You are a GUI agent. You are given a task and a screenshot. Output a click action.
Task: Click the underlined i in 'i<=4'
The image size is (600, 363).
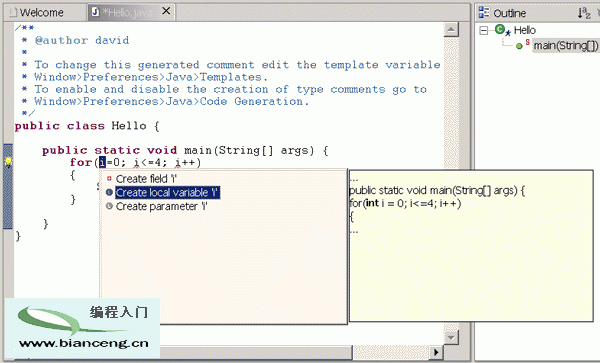[x=137, y=163]
